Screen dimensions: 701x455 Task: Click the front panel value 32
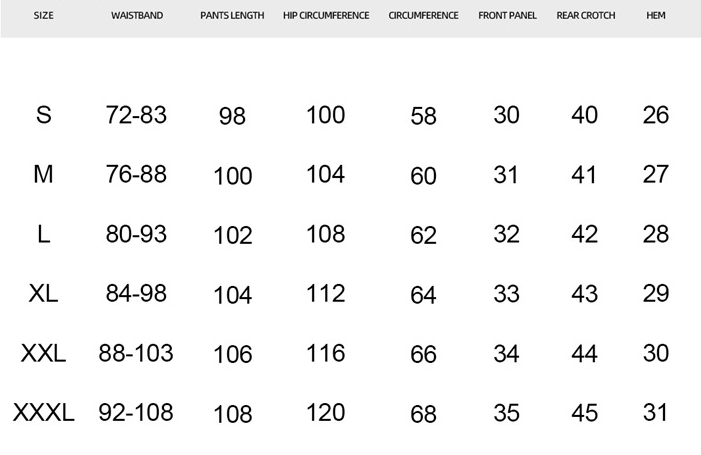(x=507, y=234)
